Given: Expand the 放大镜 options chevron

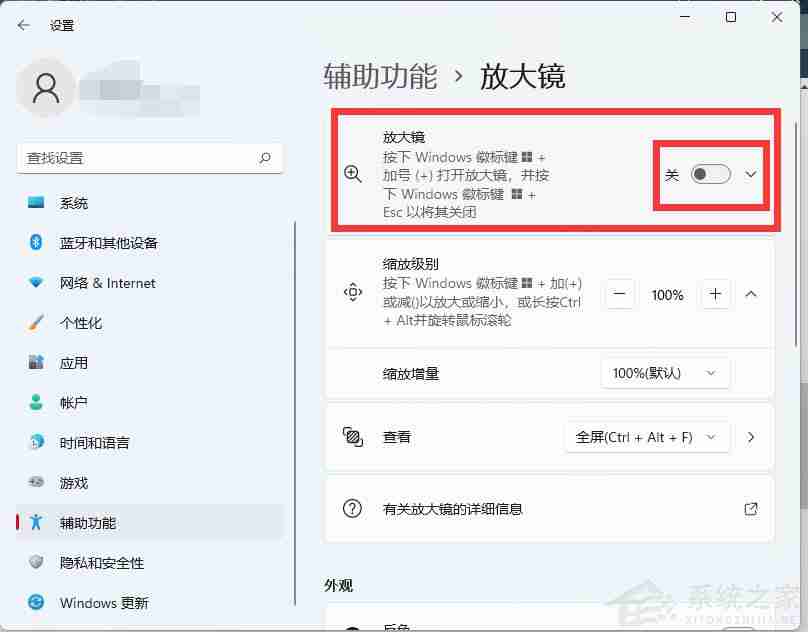Looking at the screenshot, I should click(x=751, y=174).
